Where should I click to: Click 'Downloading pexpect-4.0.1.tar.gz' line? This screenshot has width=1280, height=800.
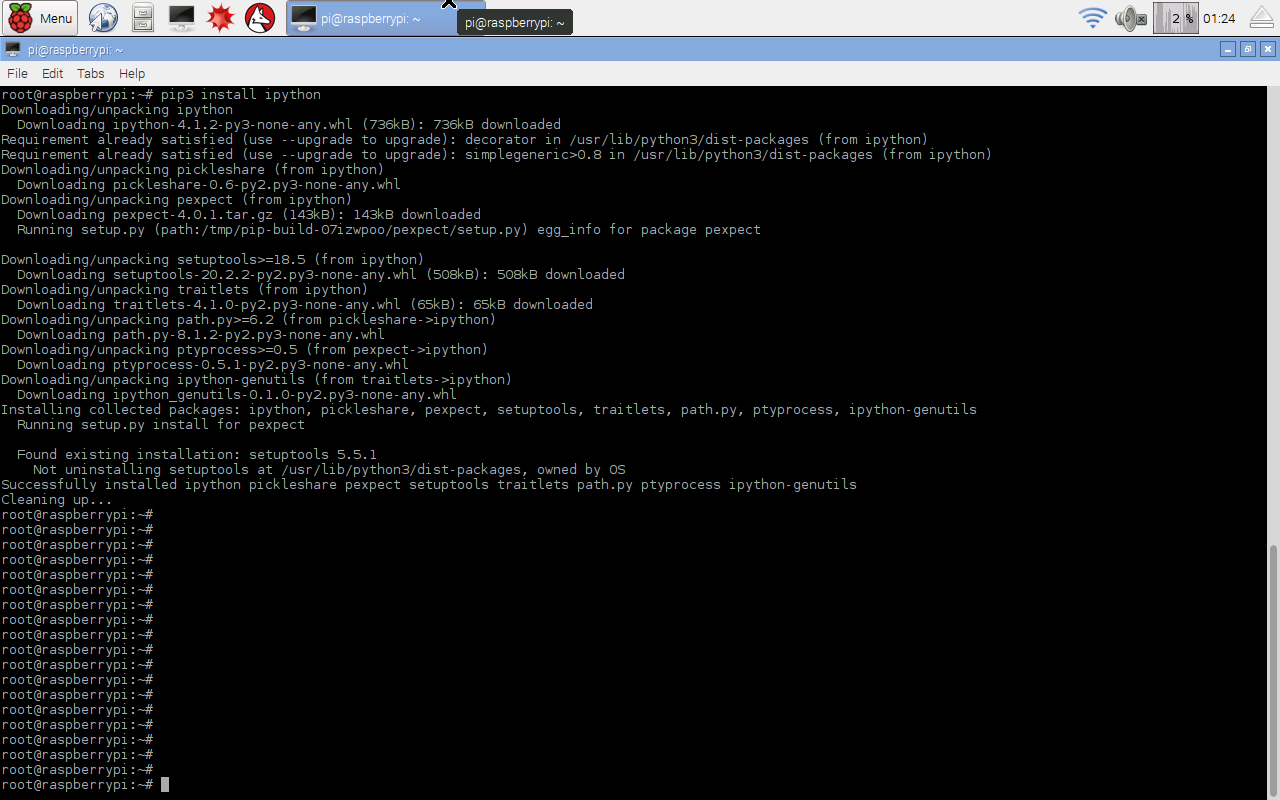249,215
